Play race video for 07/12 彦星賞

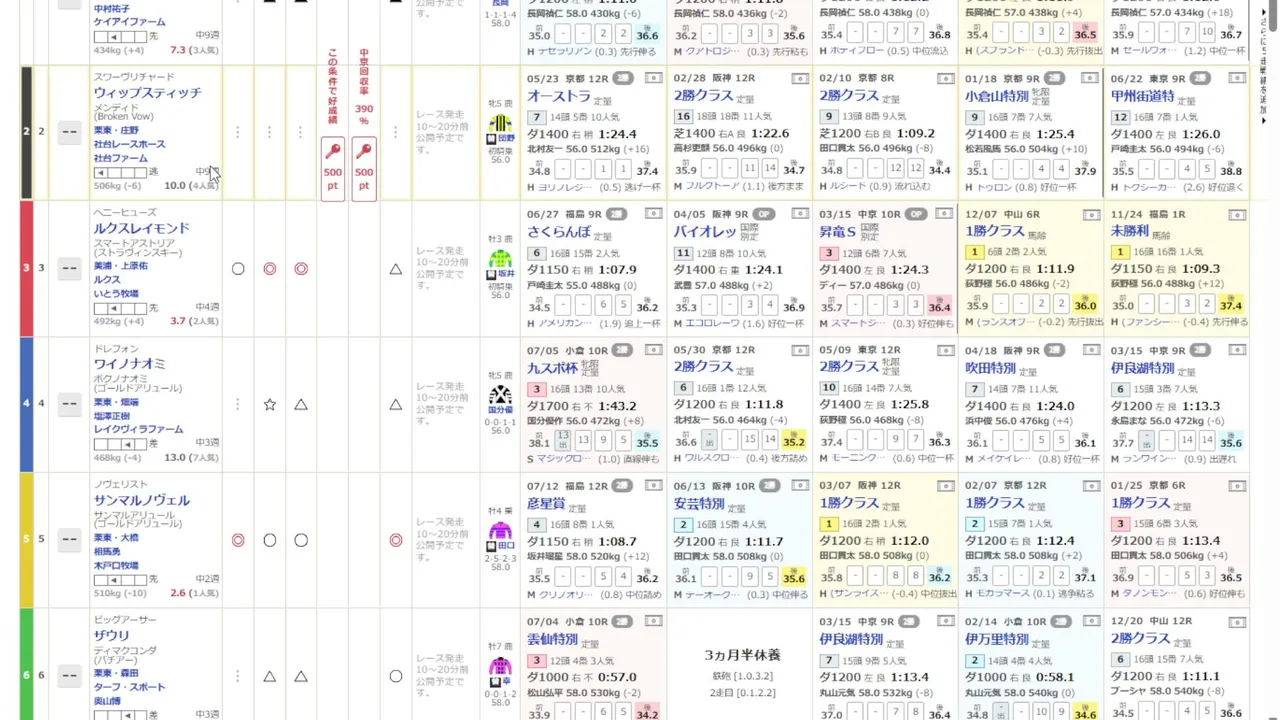pyautogui.click(x=653, y=486)
